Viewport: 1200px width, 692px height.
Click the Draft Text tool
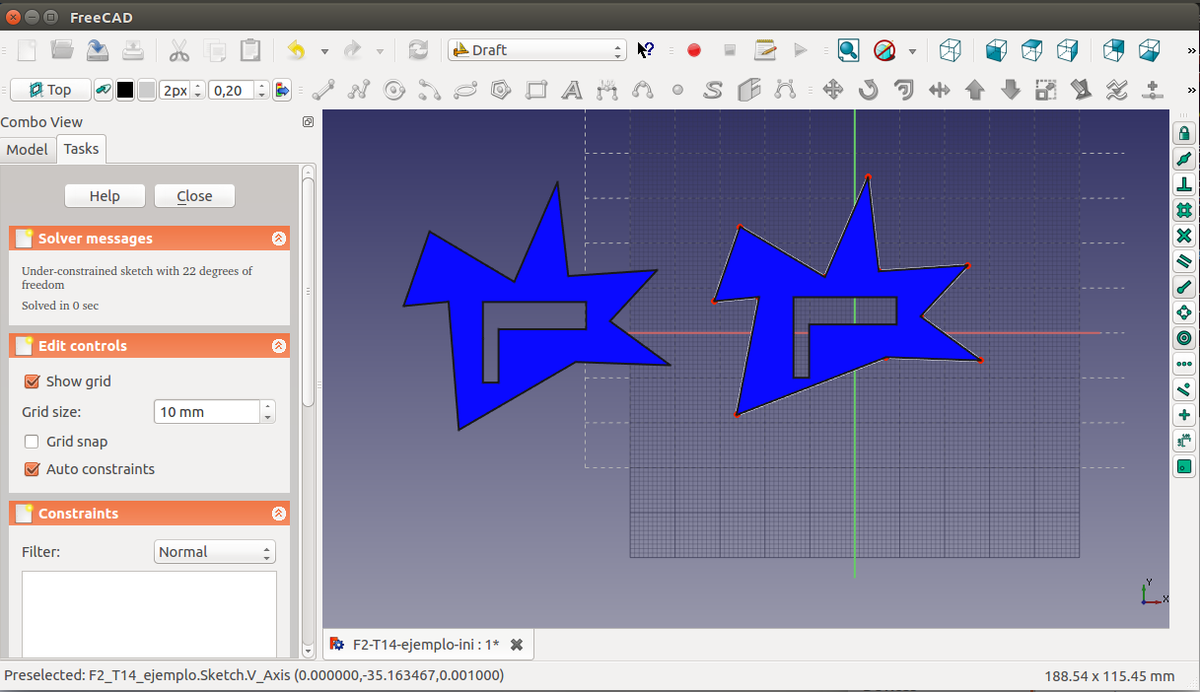pyautogui.click(x=572, y=90)
